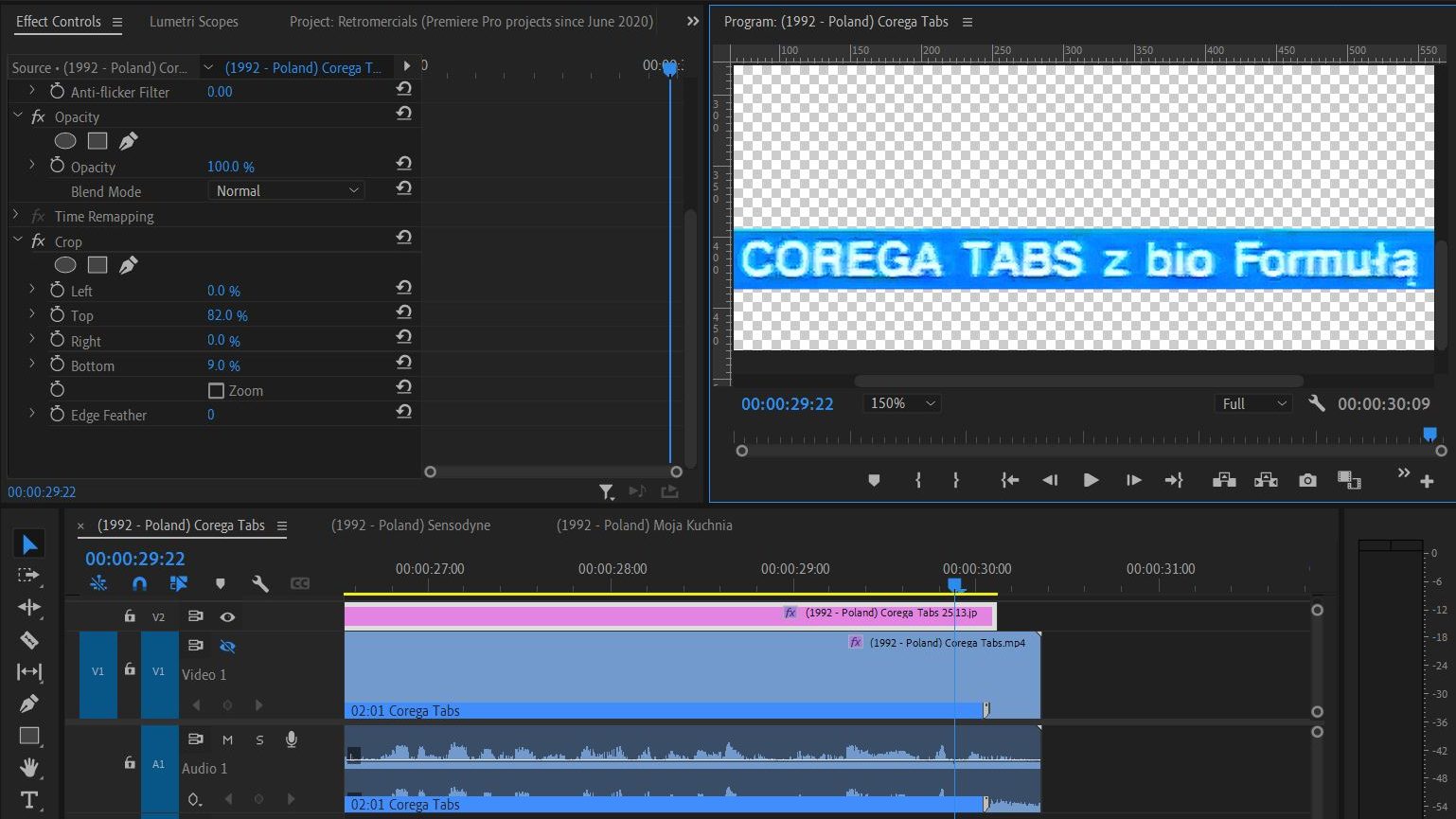Toggle the Crop effect fx switch

[38, 241]
